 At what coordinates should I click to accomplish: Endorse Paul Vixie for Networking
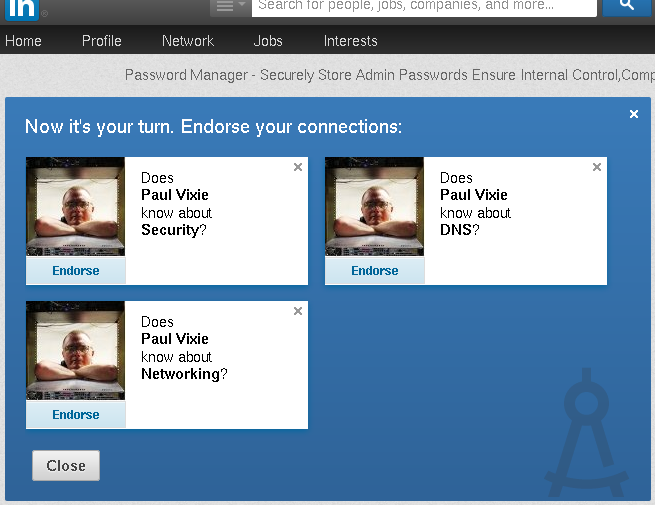pos(76,415)
